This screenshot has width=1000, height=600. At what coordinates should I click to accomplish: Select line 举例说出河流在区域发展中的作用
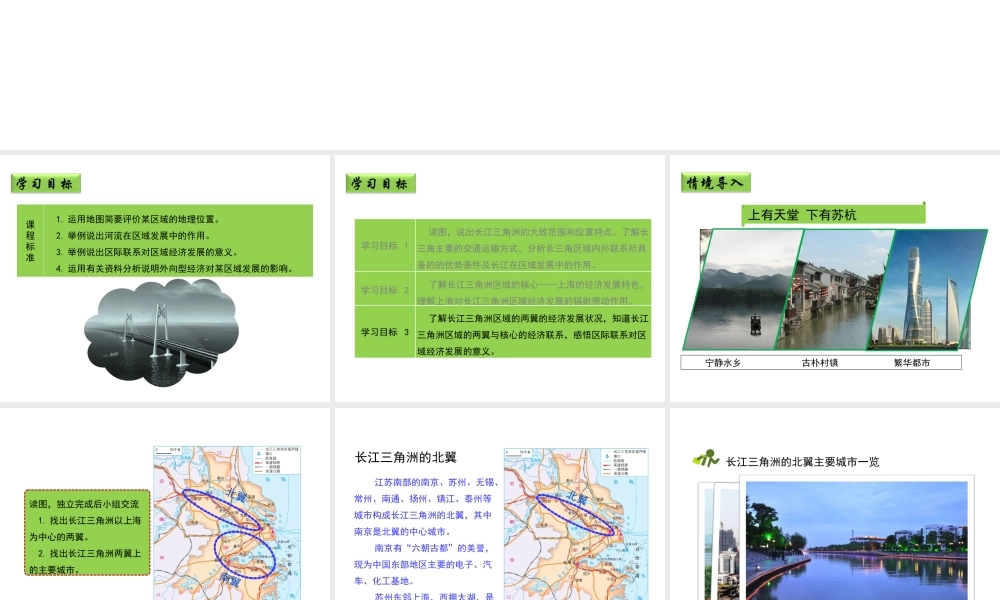click(x=133, y=236)
